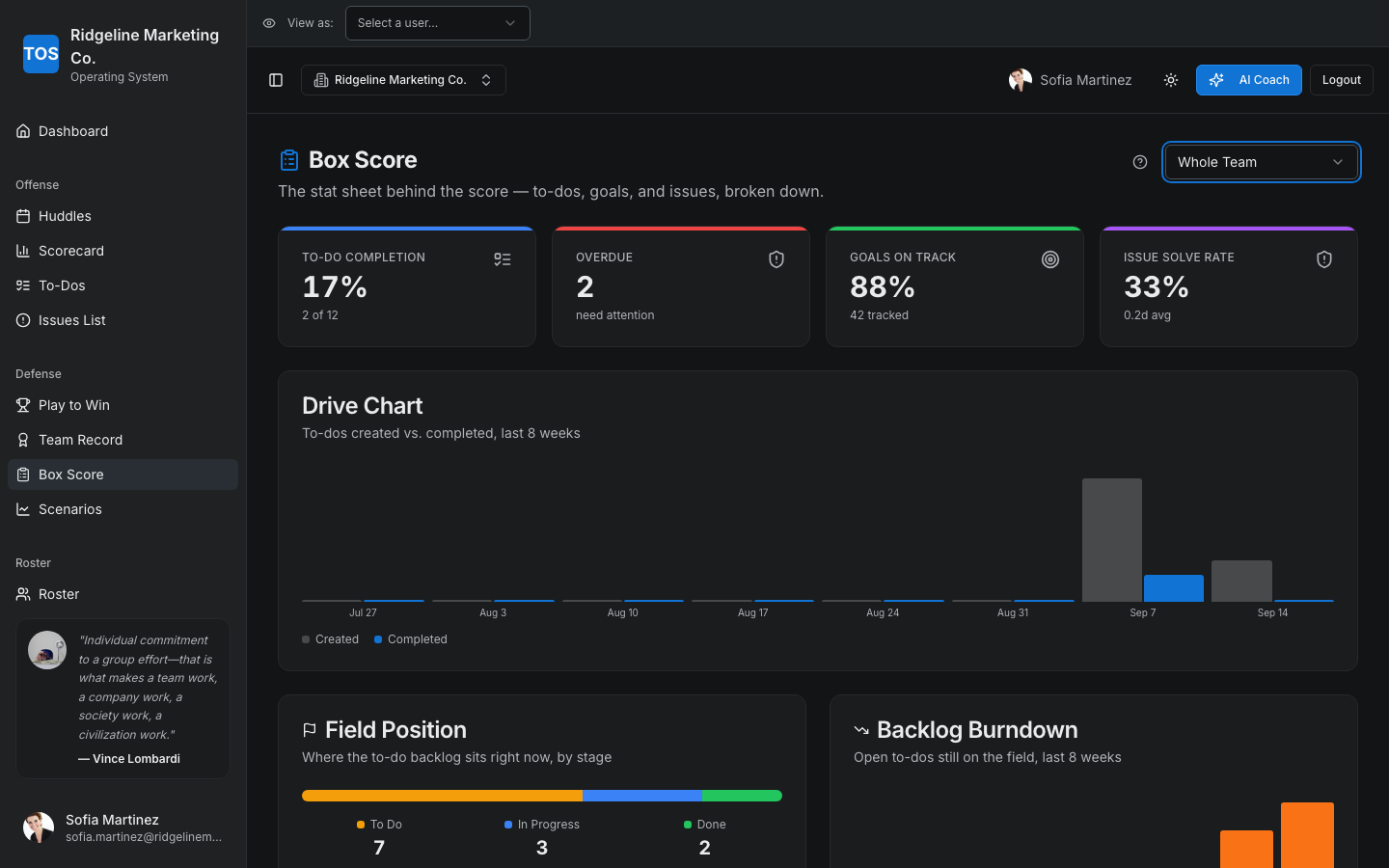Screen dimensions: 1389x868
Task: Click the Box Score help question icon
Action: [x=1140, y=162]
